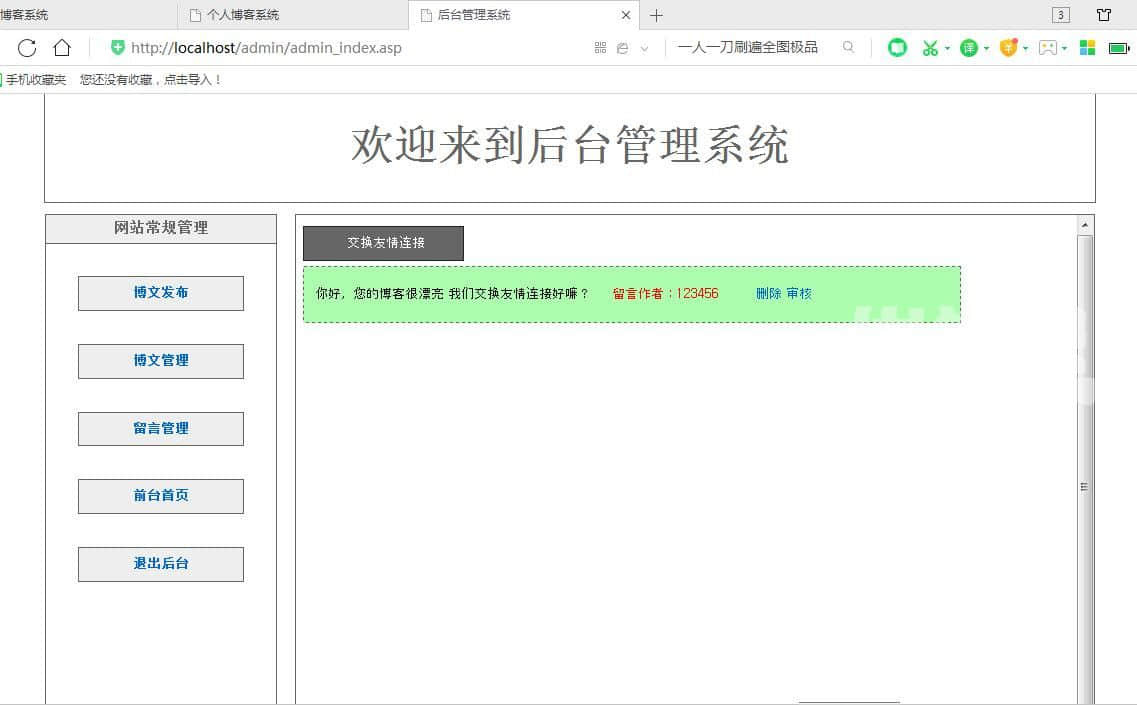Open the skin shirt icon in title bar
Screen dimensions: 1137x705
point(1104,15)
